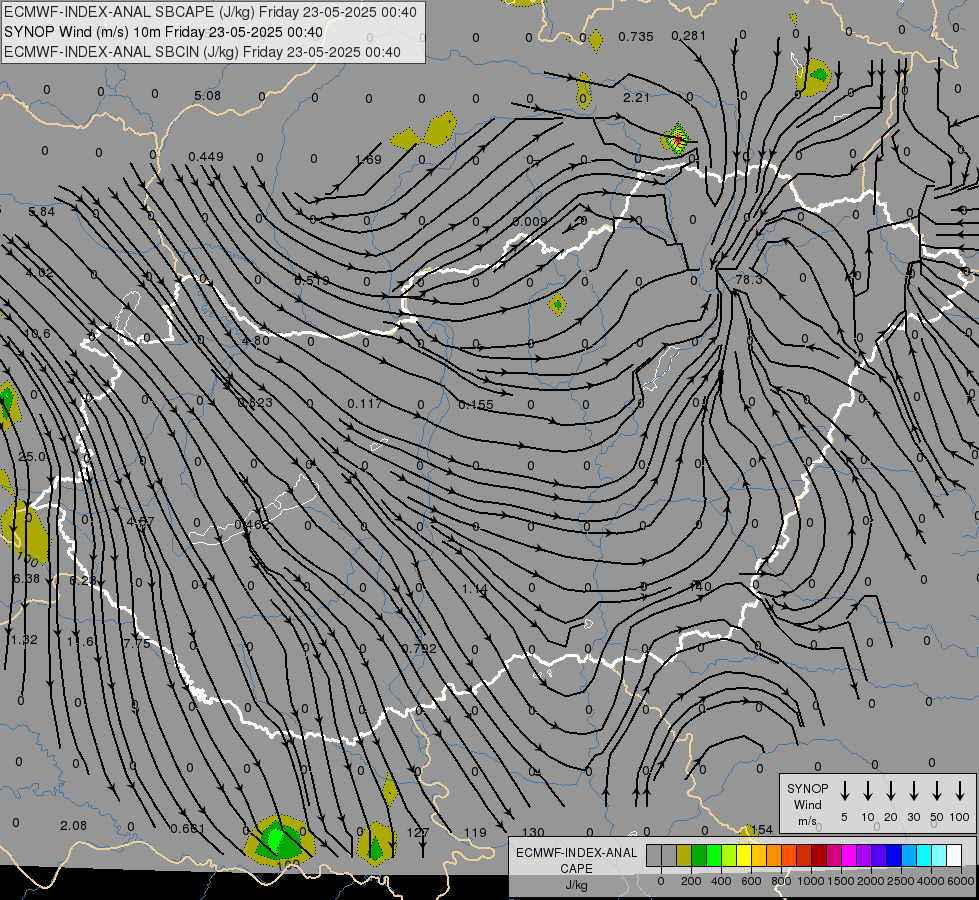Viewport: 979px width, 900px height.
Task: Select the SYNOP Wind 10m title line
Action: [x=164, y=32]
